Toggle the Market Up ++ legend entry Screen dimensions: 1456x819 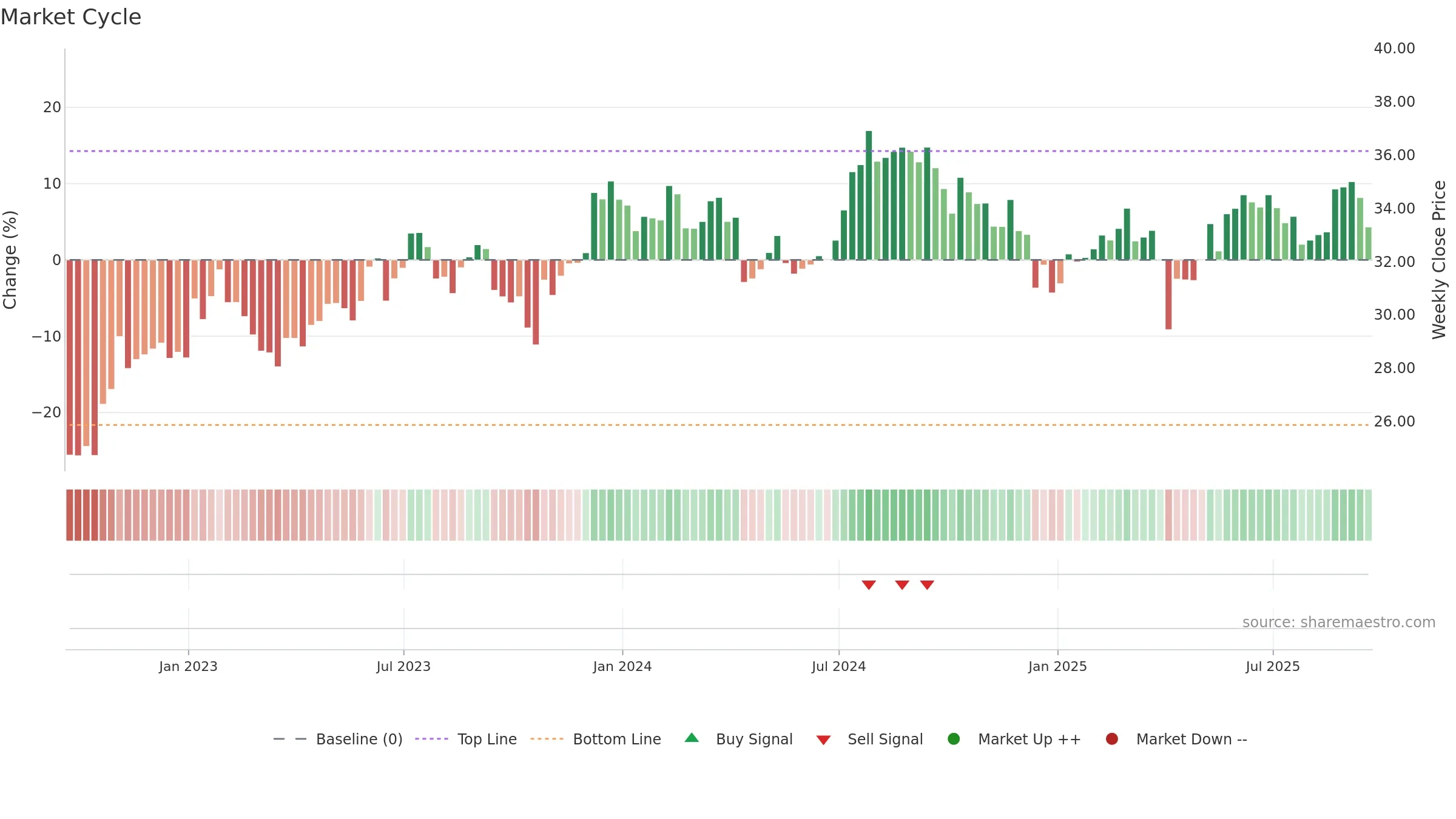pos(1014,739)
